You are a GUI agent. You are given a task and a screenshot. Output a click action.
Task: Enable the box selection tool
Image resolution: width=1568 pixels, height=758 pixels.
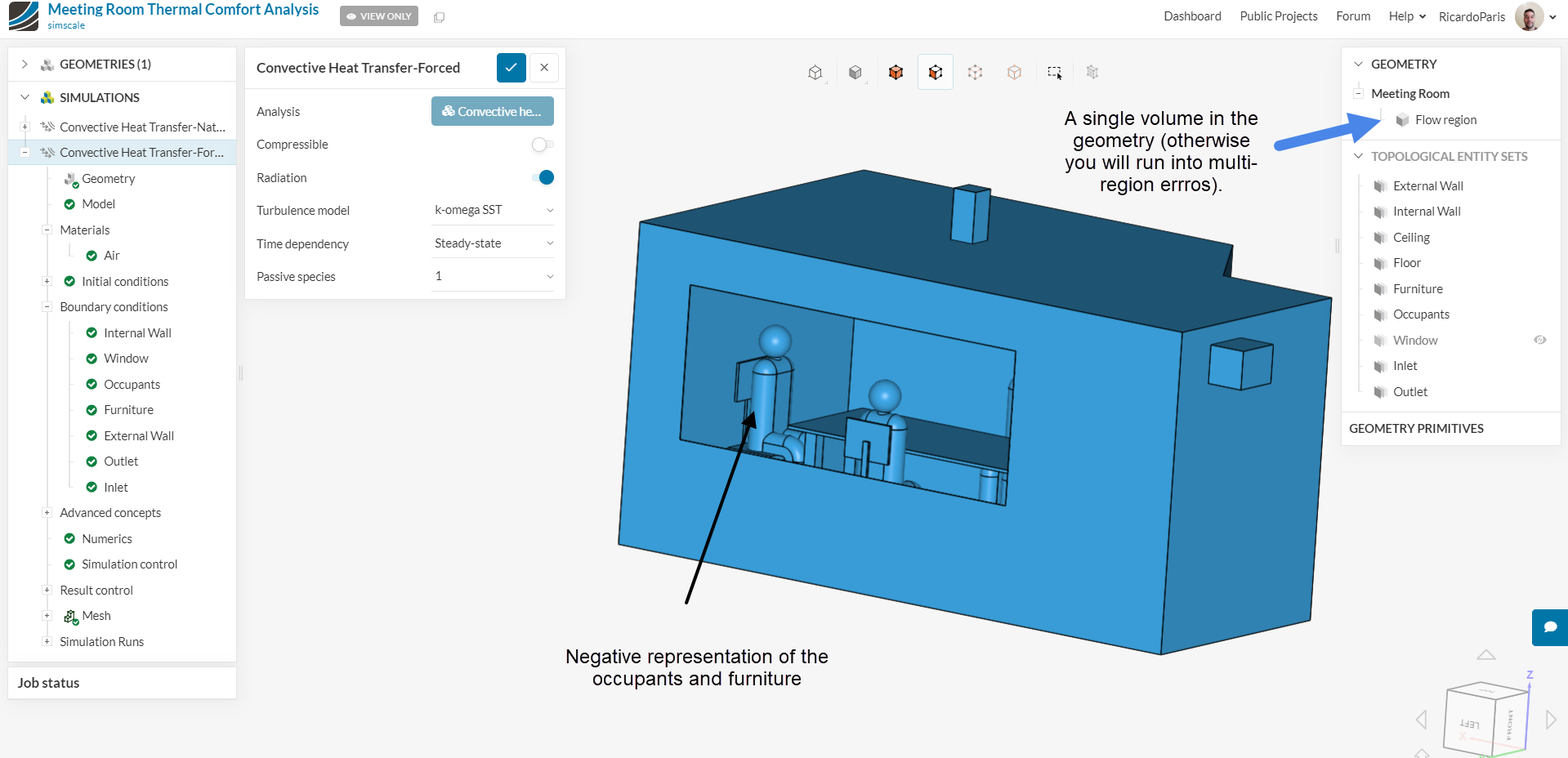[x=1055, y=73]
